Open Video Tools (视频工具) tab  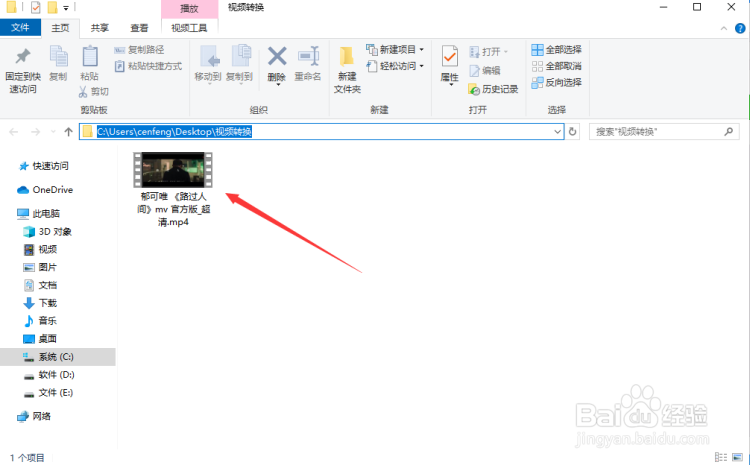pyautogui.click(x=189, y=28)
